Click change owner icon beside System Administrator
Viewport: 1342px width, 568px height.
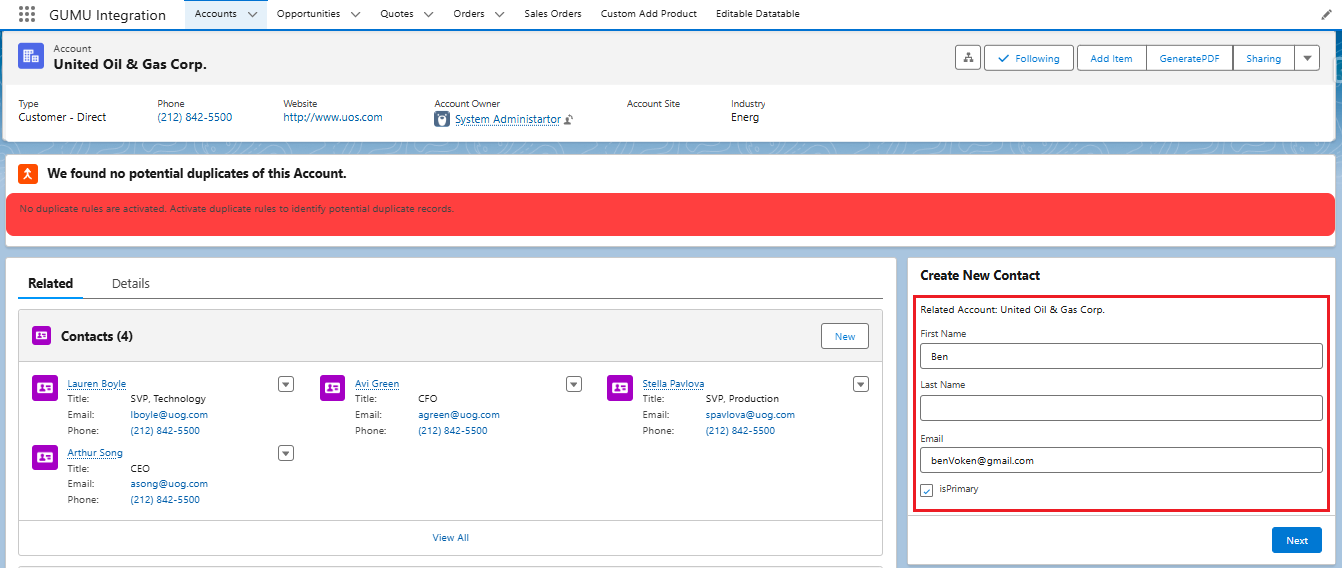tap(568, 120)
